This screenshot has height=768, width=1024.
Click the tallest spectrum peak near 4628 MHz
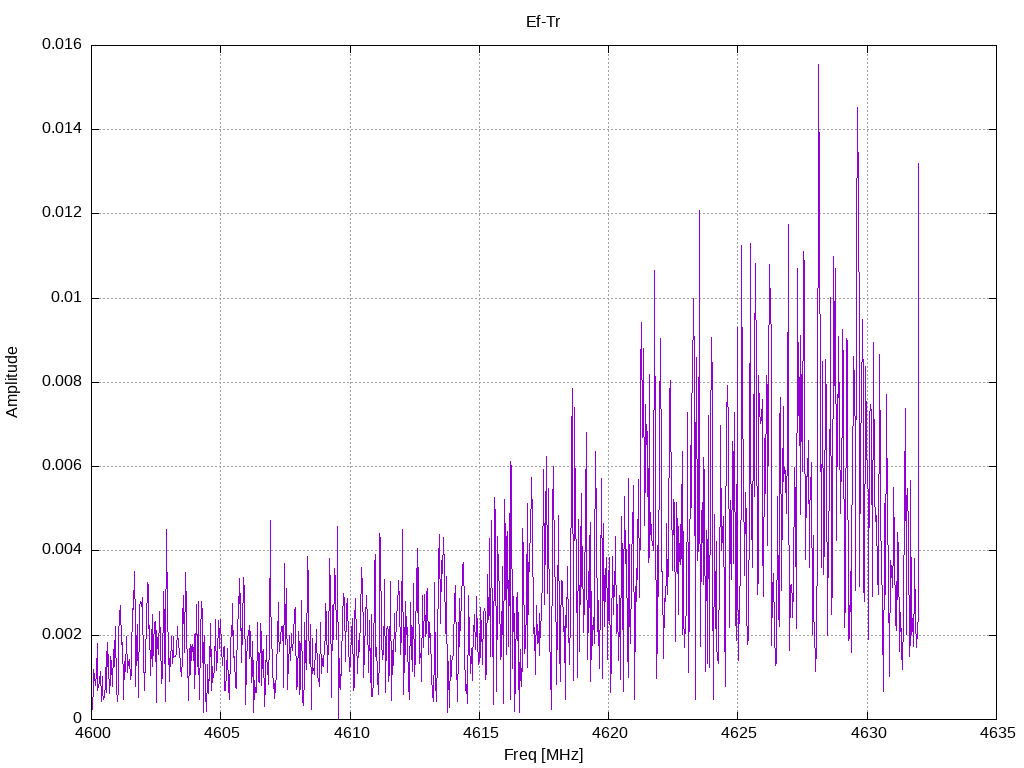[818, 65]
